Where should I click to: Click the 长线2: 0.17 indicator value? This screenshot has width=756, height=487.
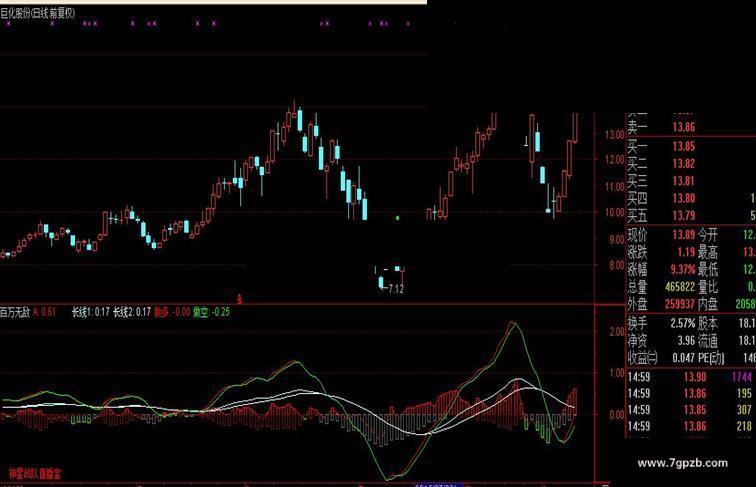(x=132, y=312)
